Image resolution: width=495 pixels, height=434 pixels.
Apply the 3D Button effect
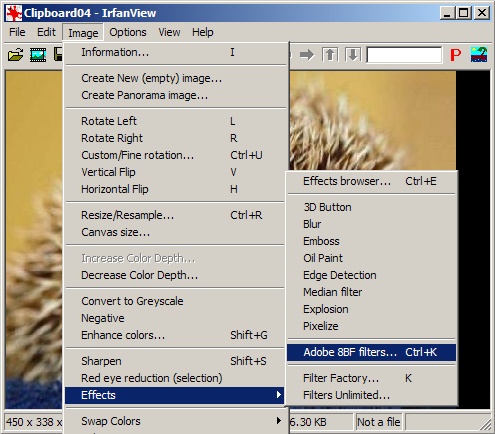pyautogui.click(x=371, y=207)
